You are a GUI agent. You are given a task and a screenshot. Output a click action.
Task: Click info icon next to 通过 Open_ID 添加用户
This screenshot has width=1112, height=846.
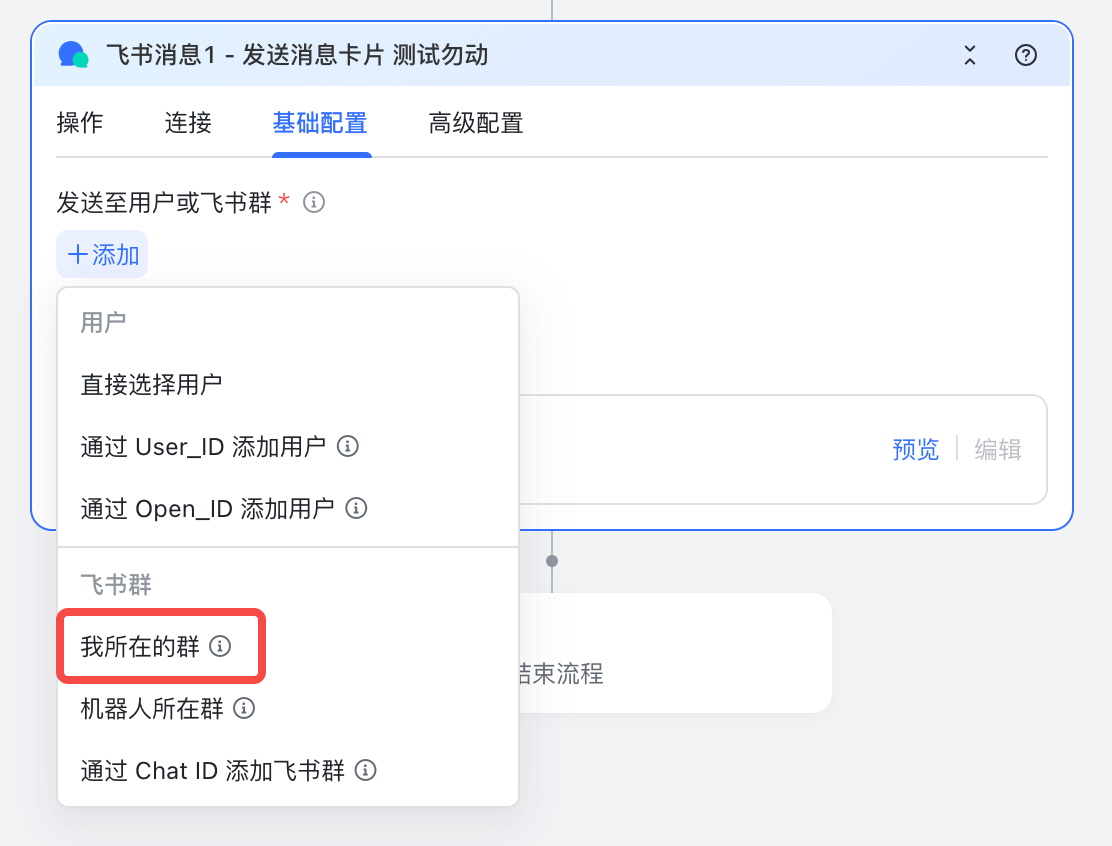pyautogui.click(x=356, y=508)
